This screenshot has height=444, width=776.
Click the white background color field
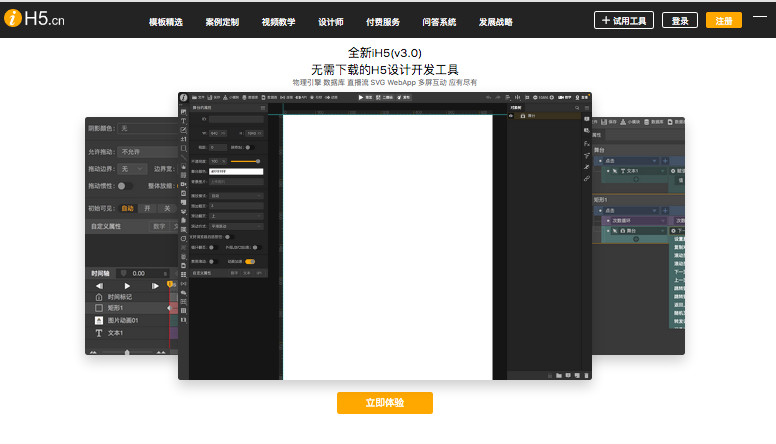[236, 172]
